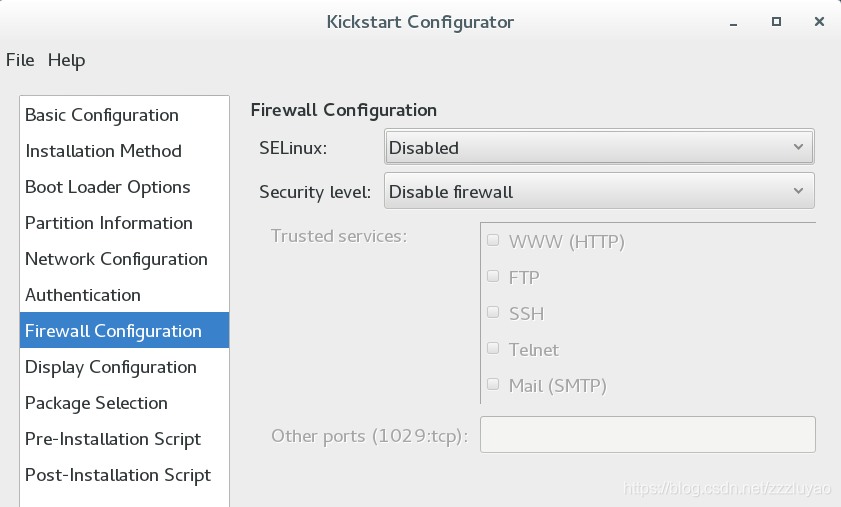Minimize the Kickstart Configurator window

[x=733, y=22]
